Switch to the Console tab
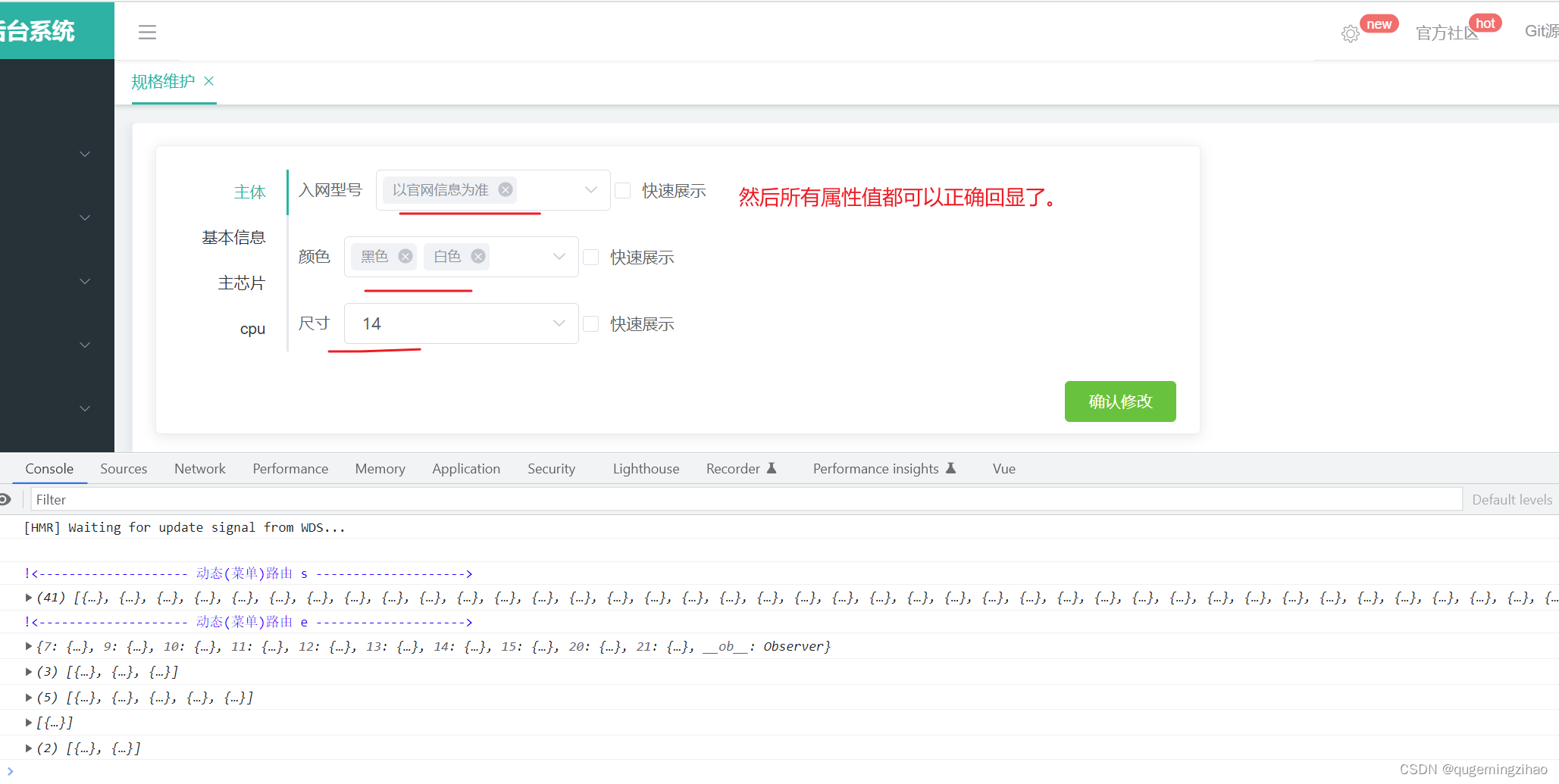 (x=49, y=468)
